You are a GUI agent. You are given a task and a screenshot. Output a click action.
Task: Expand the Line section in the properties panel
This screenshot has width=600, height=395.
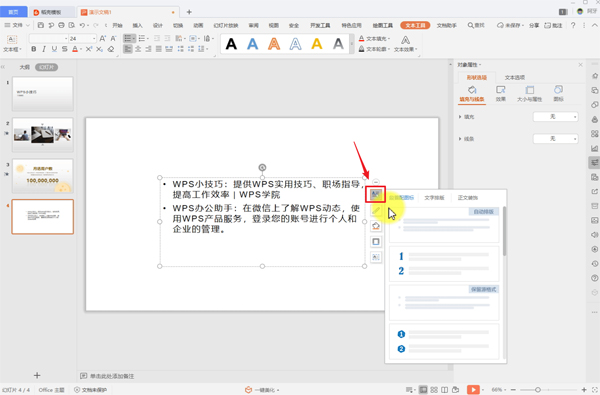(460, 139)
